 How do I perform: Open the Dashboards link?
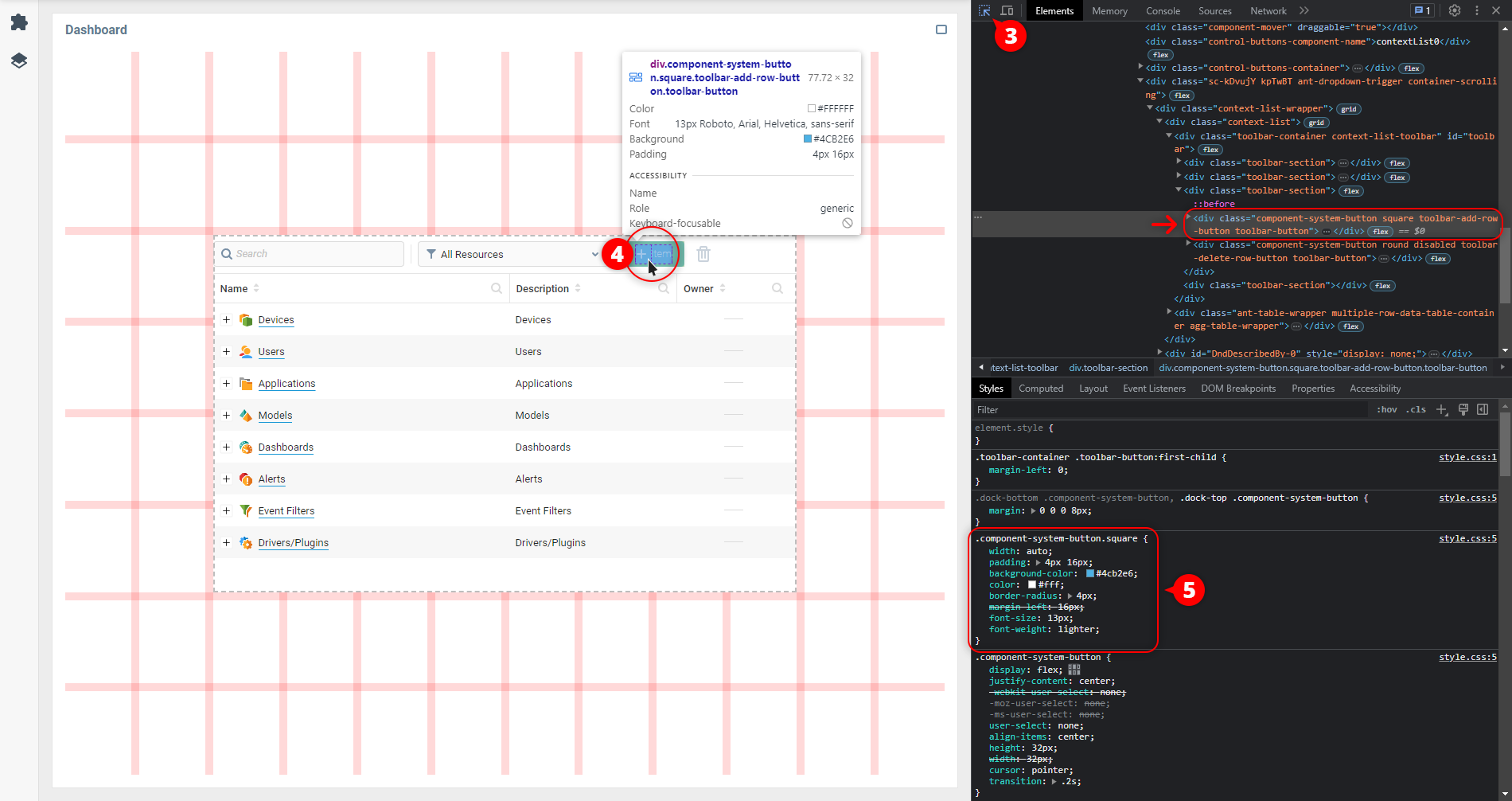286,447
